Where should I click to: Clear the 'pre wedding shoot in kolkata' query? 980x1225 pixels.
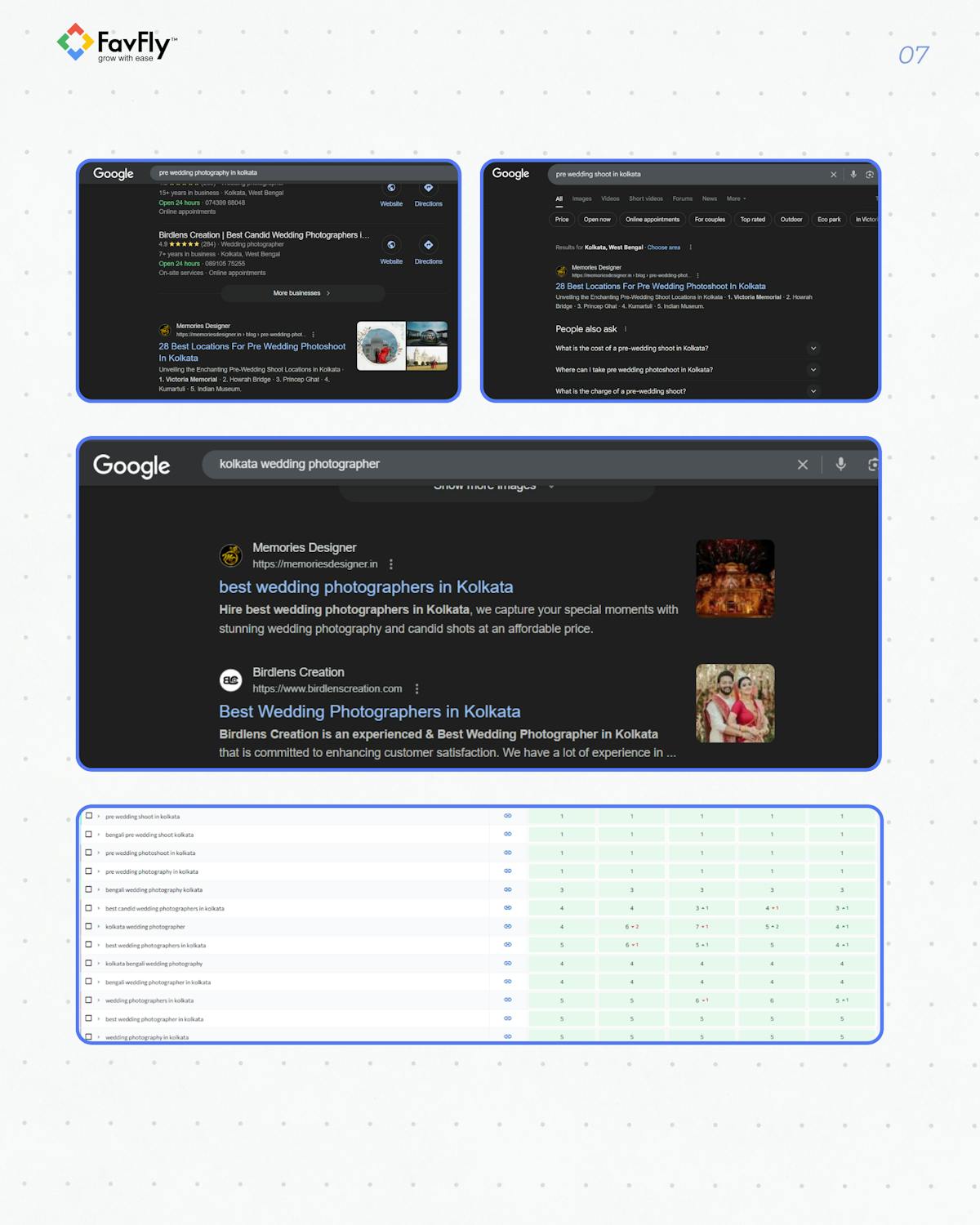[x=834, y=174]
